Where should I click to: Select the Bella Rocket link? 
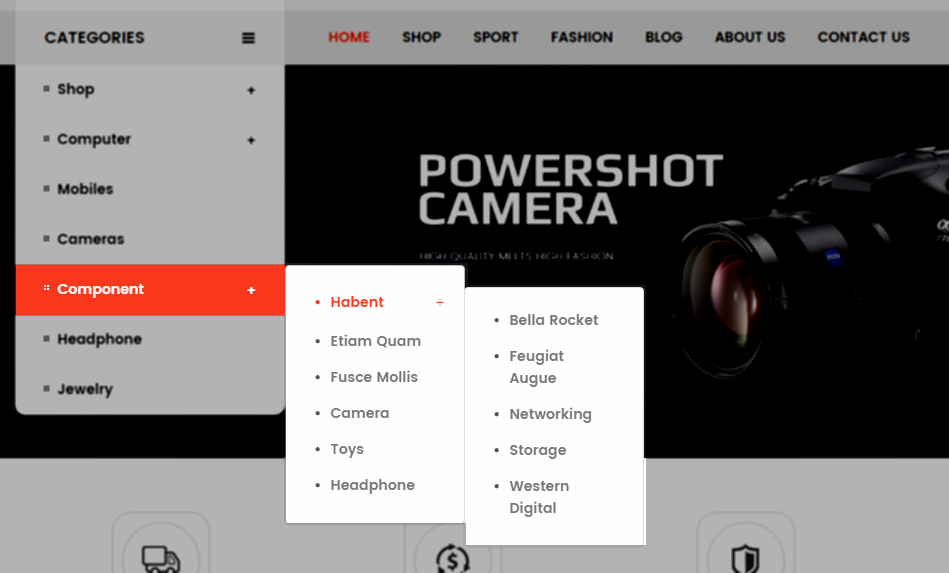point(554,320)
